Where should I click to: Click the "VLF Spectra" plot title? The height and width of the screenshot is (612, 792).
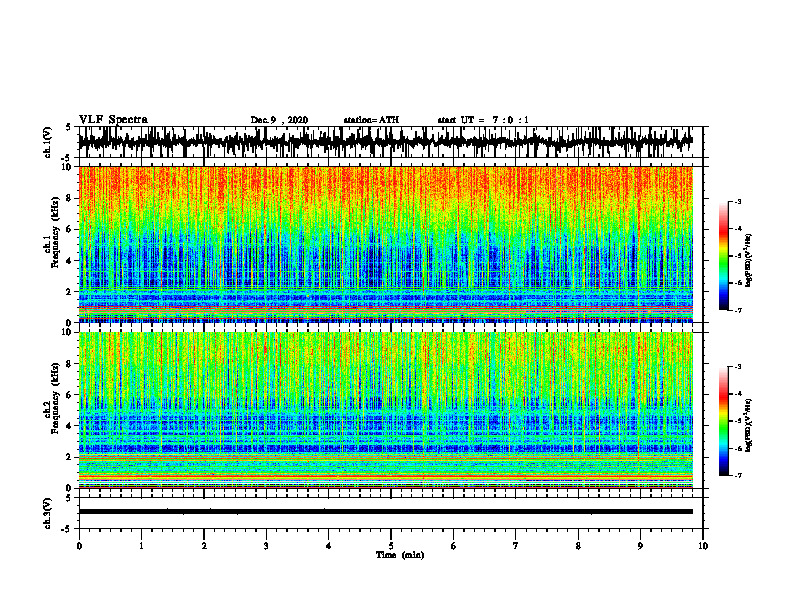(x=113, y=120)
